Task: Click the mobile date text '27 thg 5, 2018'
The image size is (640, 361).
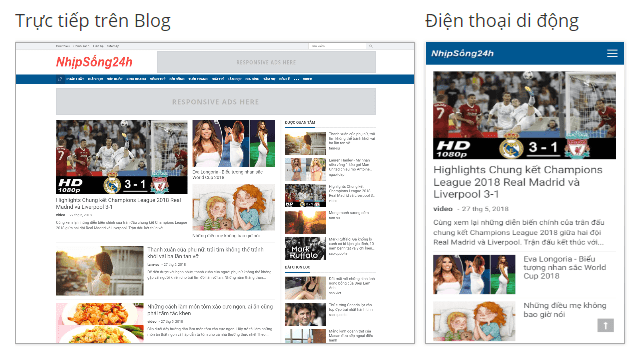Action: (485, 209)
